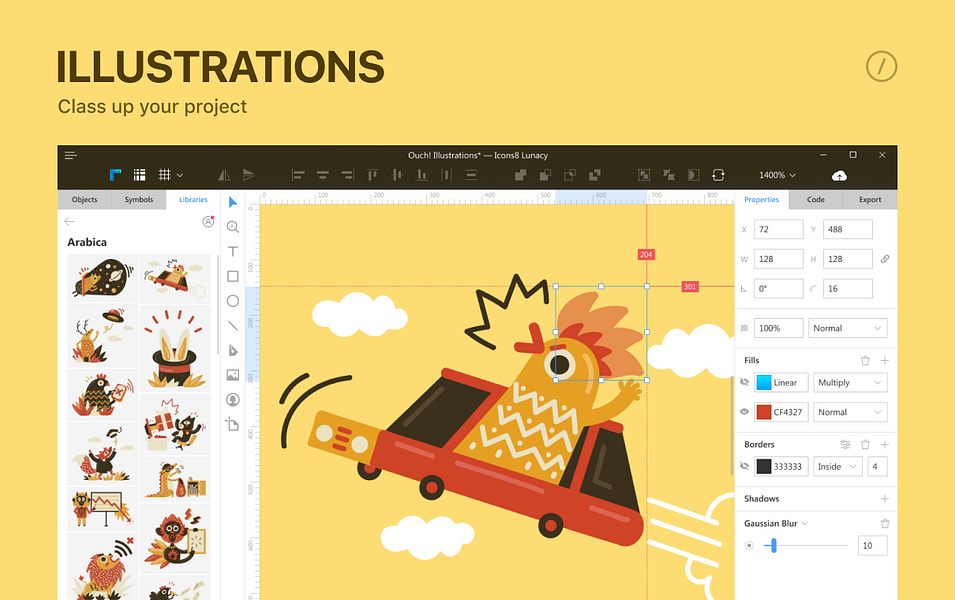Pick the Zoom tool
Screen dimensions: 955x600
pyautogui.click(x=232, y=227)
